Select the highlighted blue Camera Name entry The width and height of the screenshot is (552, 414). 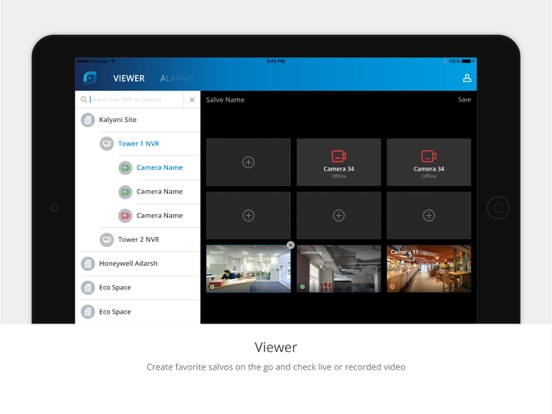point(159,168)
